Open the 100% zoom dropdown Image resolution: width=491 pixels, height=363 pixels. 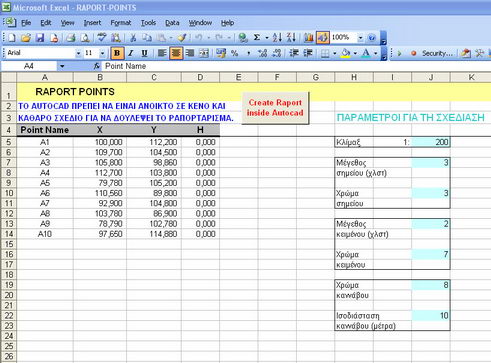click(360, 38)
